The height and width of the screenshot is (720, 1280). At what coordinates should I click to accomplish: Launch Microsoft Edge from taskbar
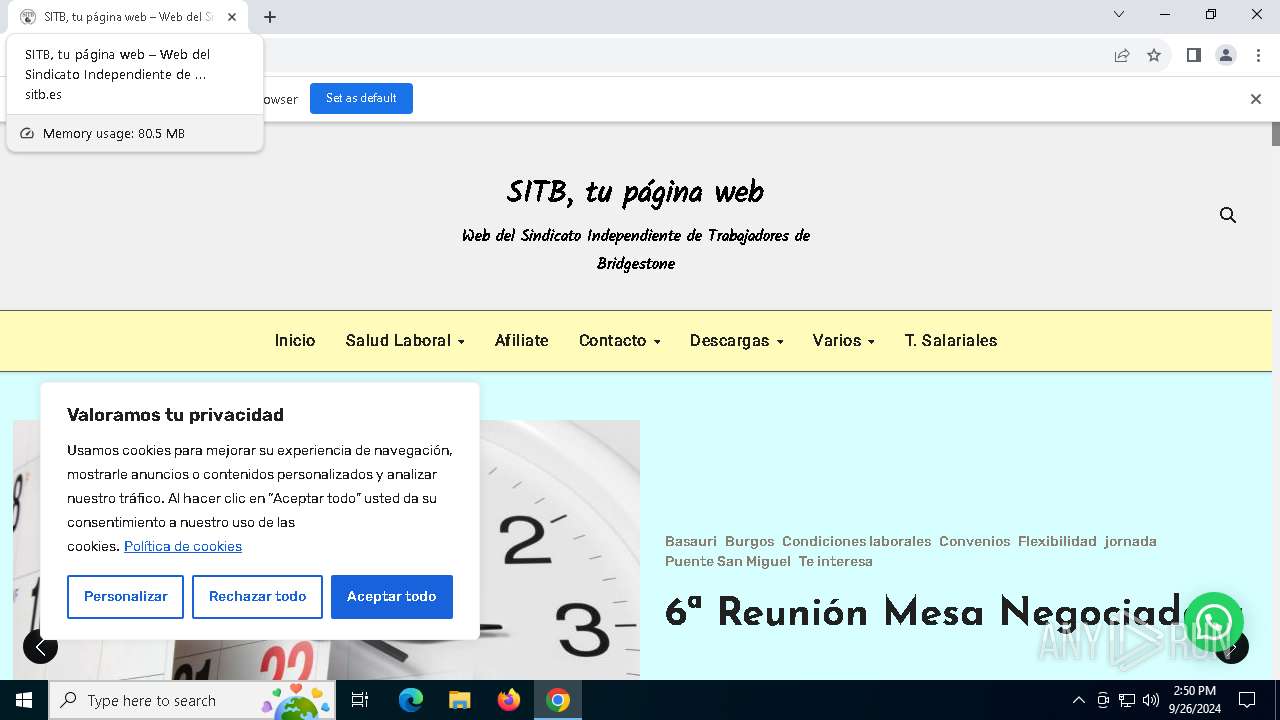pyautogui.click(x=411, y=700)
